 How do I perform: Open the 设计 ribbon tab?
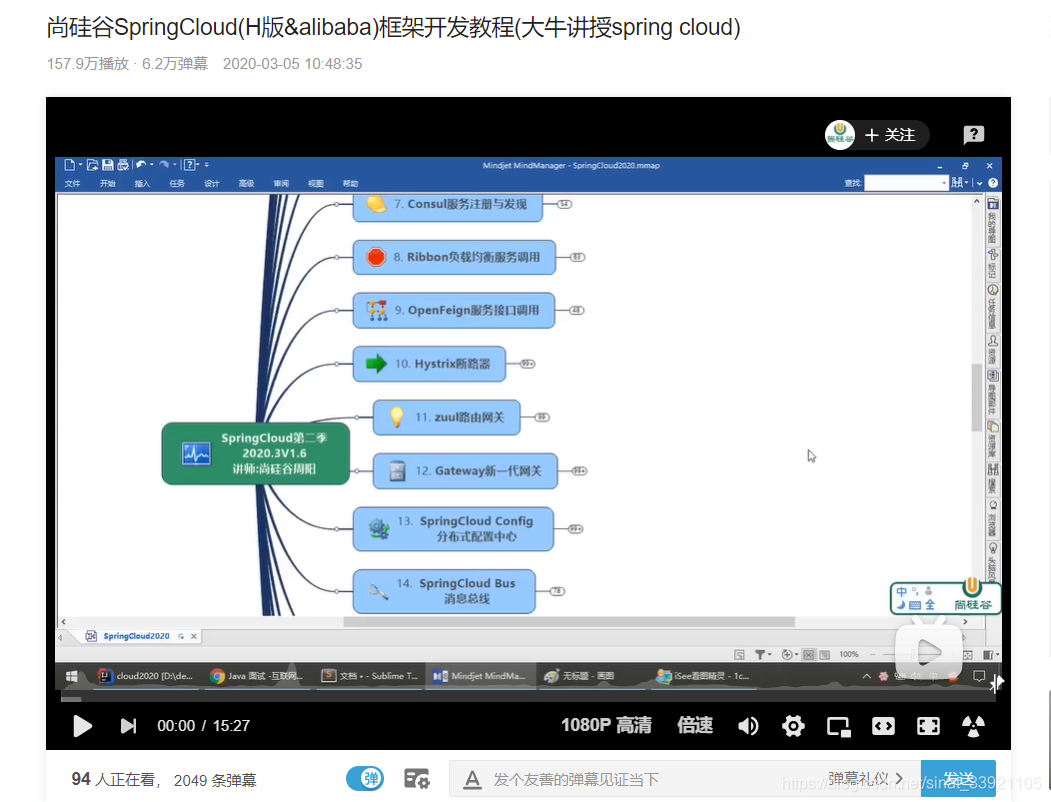click(212, 184)
